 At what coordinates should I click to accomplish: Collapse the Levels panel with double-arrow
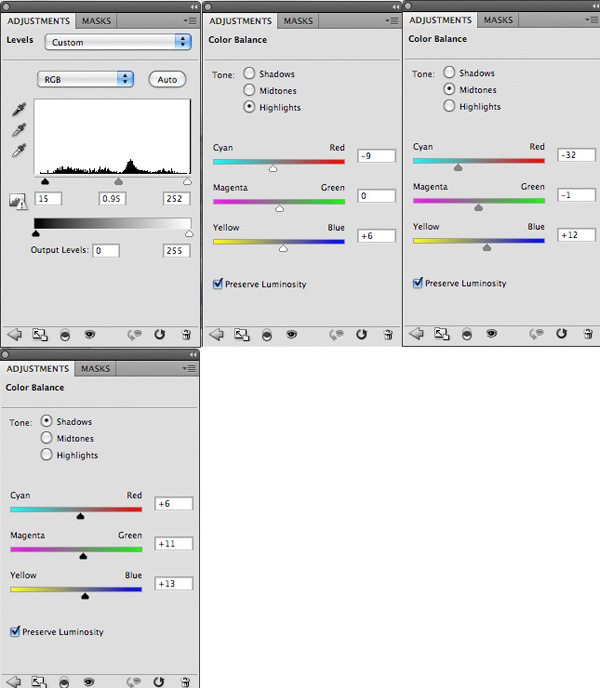[194, 7]
